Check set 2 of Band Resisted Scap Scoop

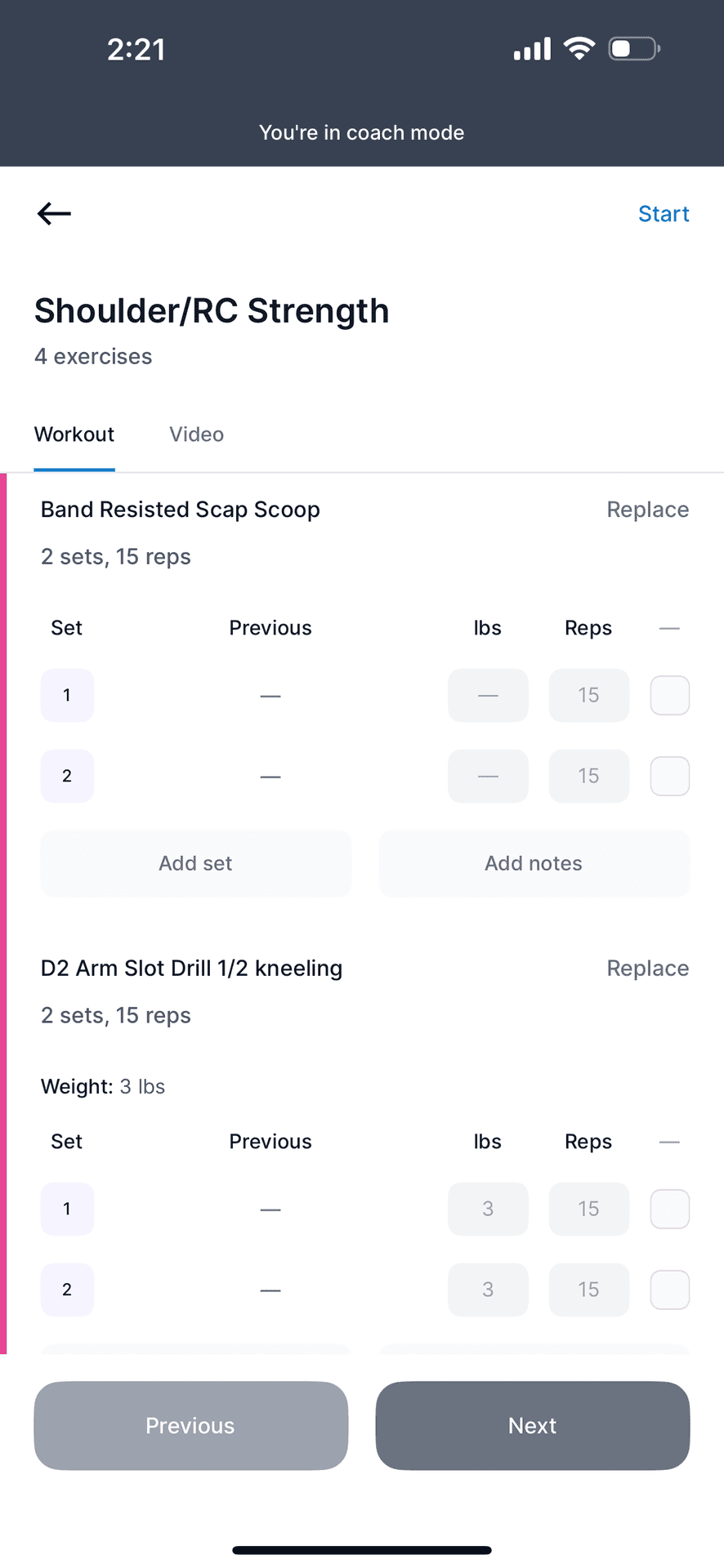pos(669,776)
